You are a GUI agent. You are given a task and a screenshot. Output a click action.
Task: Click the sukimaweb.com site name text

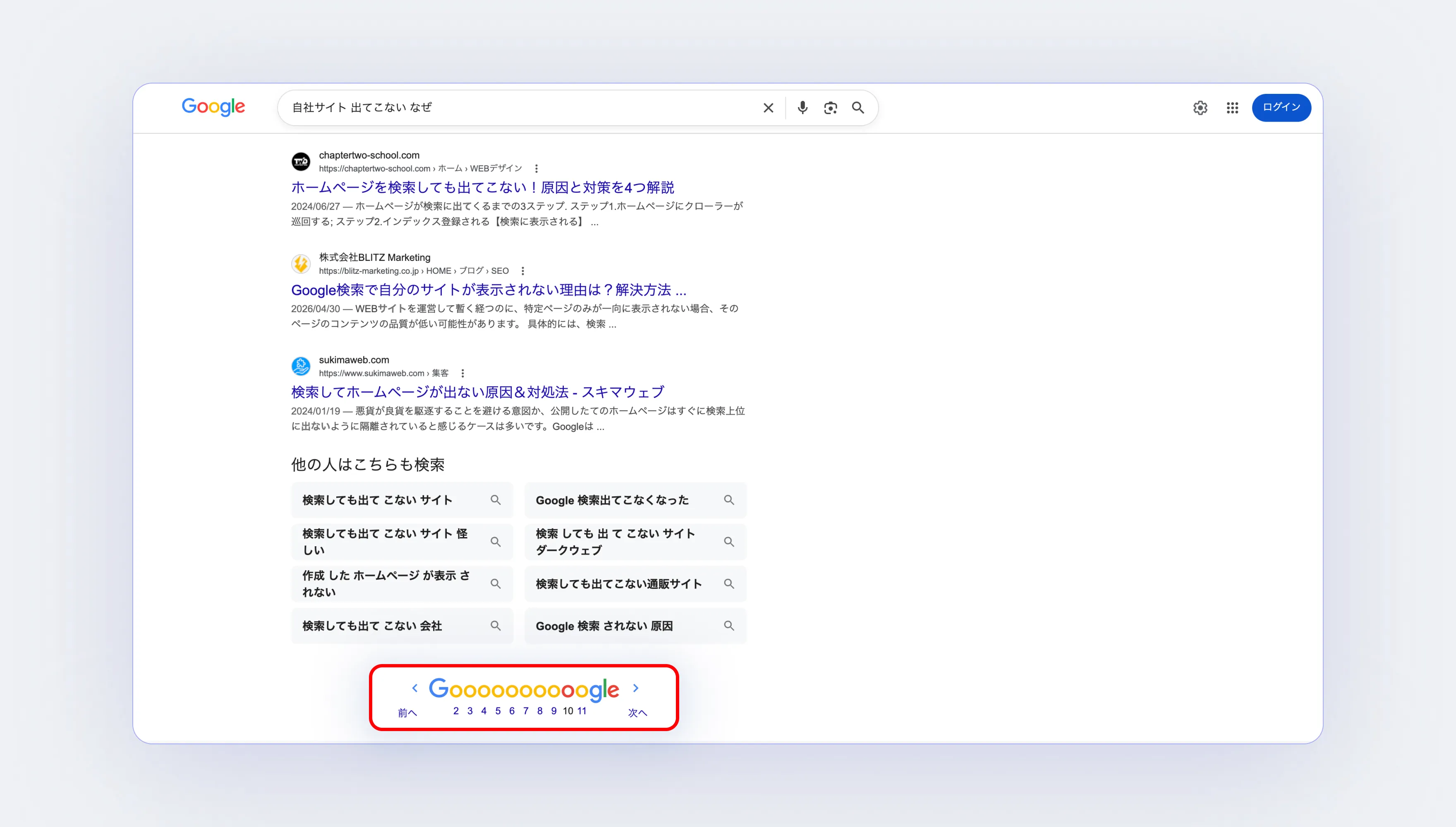pyautogui.click(x=354, y=360)
